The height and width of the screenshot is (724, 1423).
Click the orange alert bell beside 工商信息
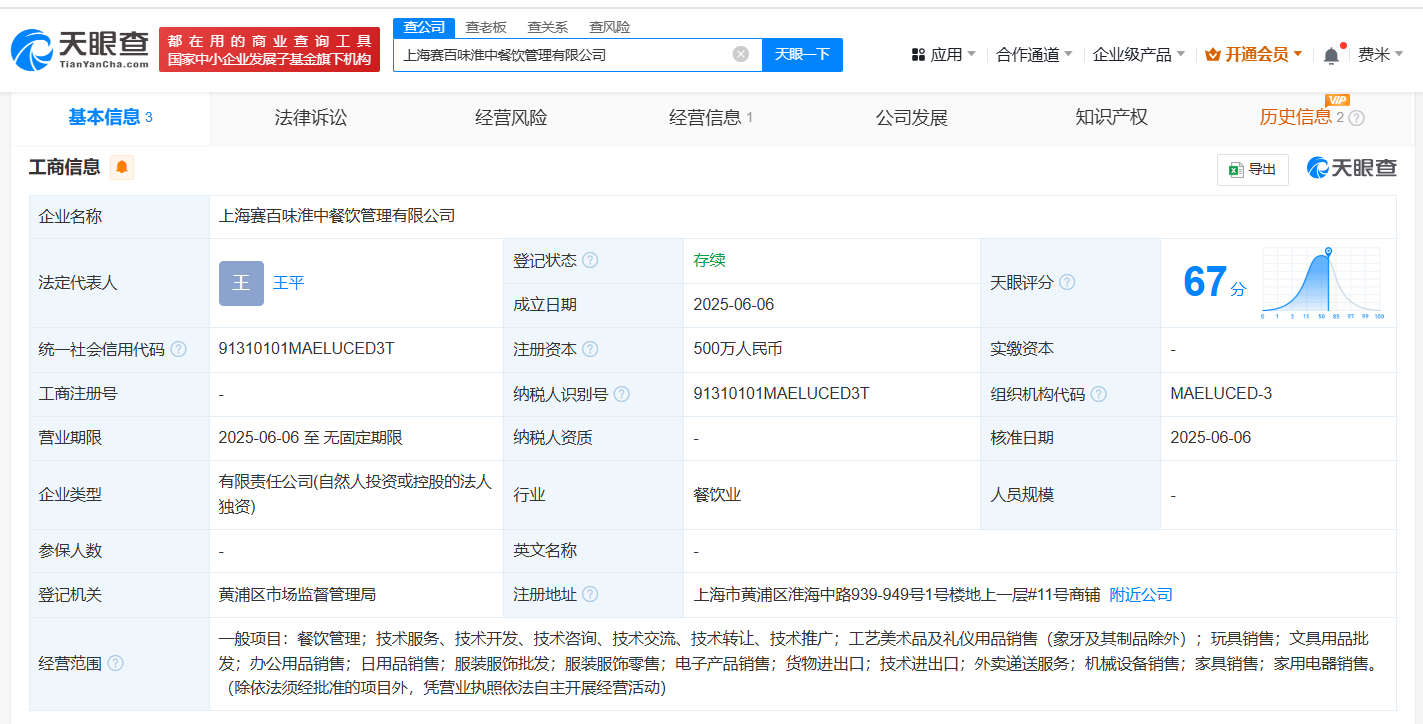click(122, 167)
